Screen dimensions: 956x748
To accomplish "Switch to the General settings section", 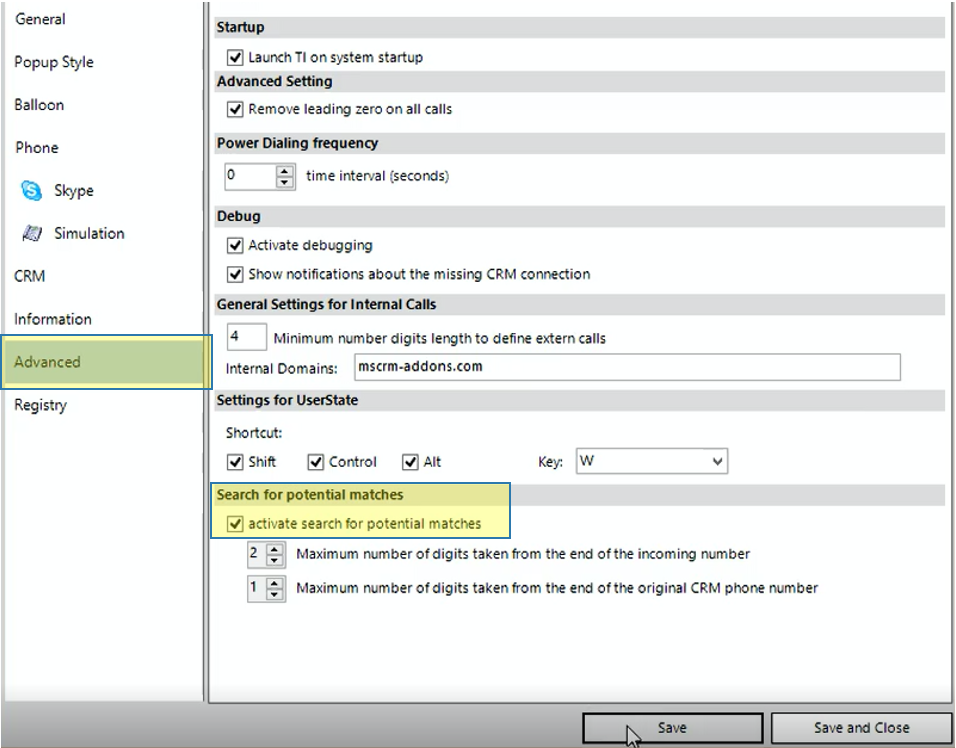I will tap(40, 19).
